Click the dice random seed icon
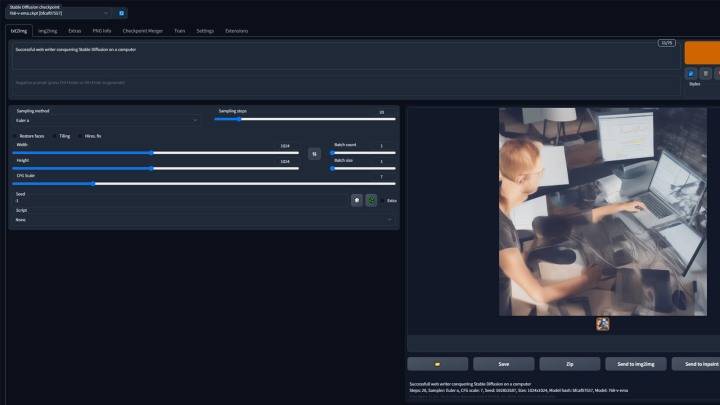This screenshot has width=720, height=405. [x=356, y=200]
